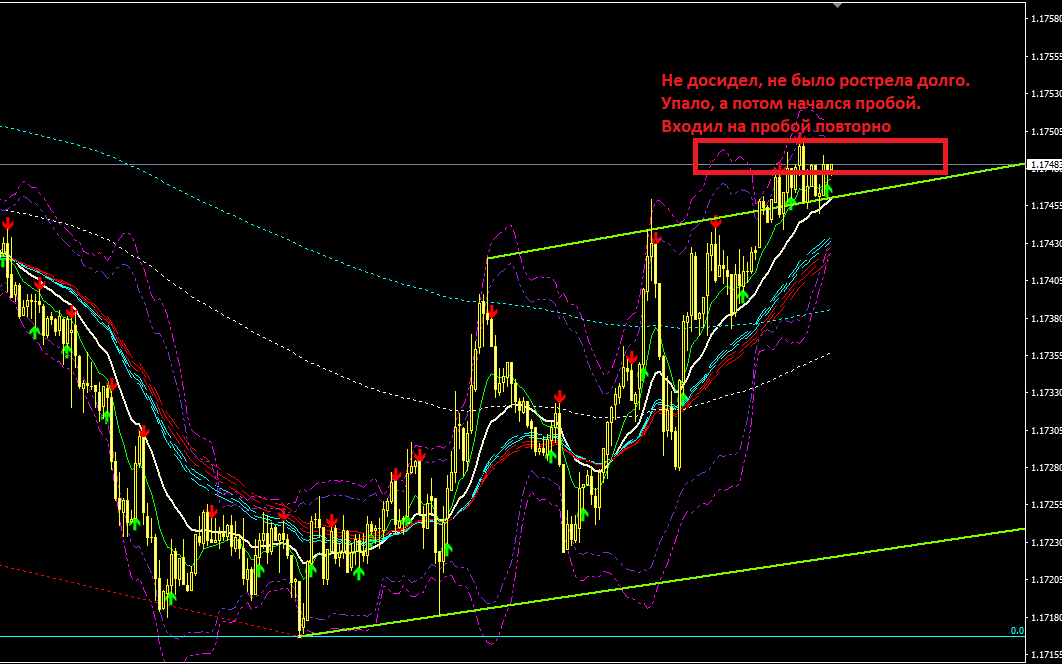Click the 1.17330 price scale label

coord(1046,392)
